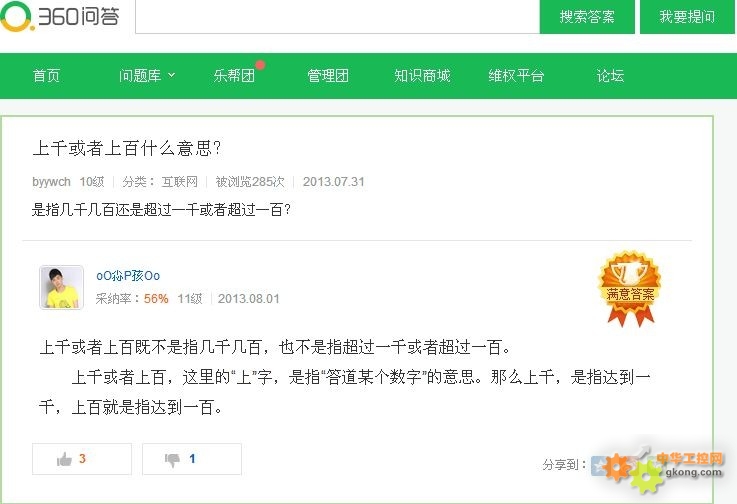Viewport: 737px width, 504px height.
Task: Open the 维权平台 menu item
Action: pyautogui.click(x=516, y=76)
